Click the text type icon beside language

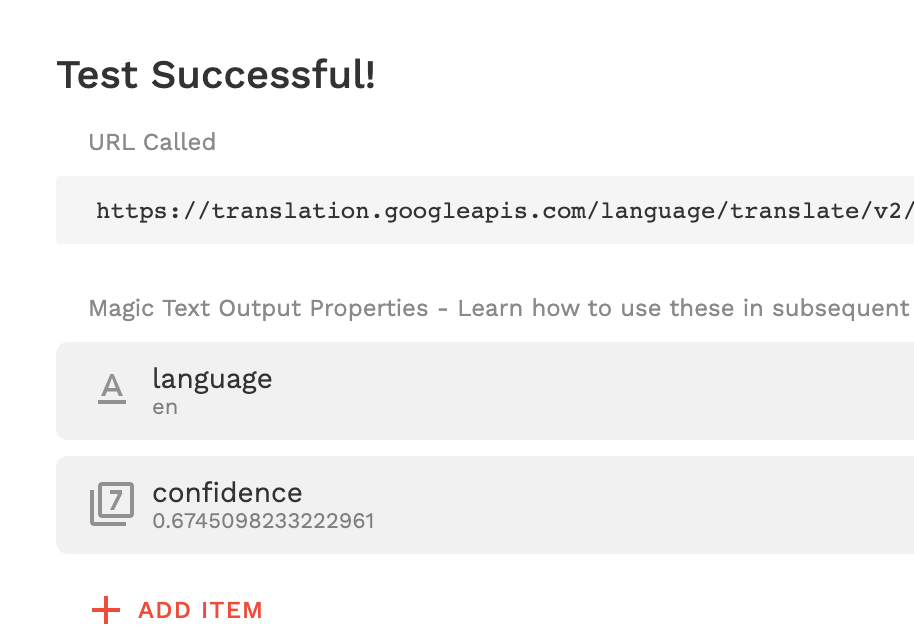pyautogui.click(x=112, y=388)
